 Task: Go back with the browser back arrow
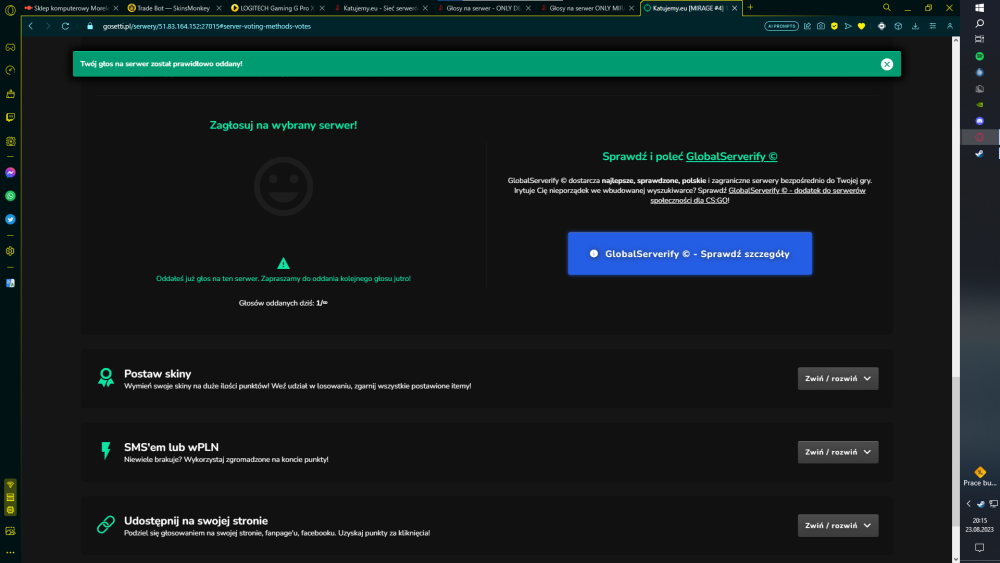tap(31, 26)
